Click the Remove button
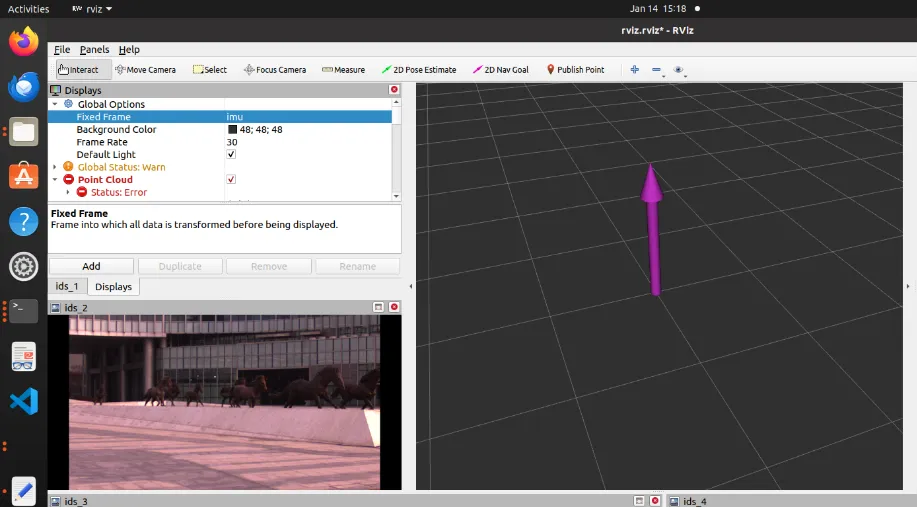Image resolution: width=918 pixels, height=507 pixels. 269,266
